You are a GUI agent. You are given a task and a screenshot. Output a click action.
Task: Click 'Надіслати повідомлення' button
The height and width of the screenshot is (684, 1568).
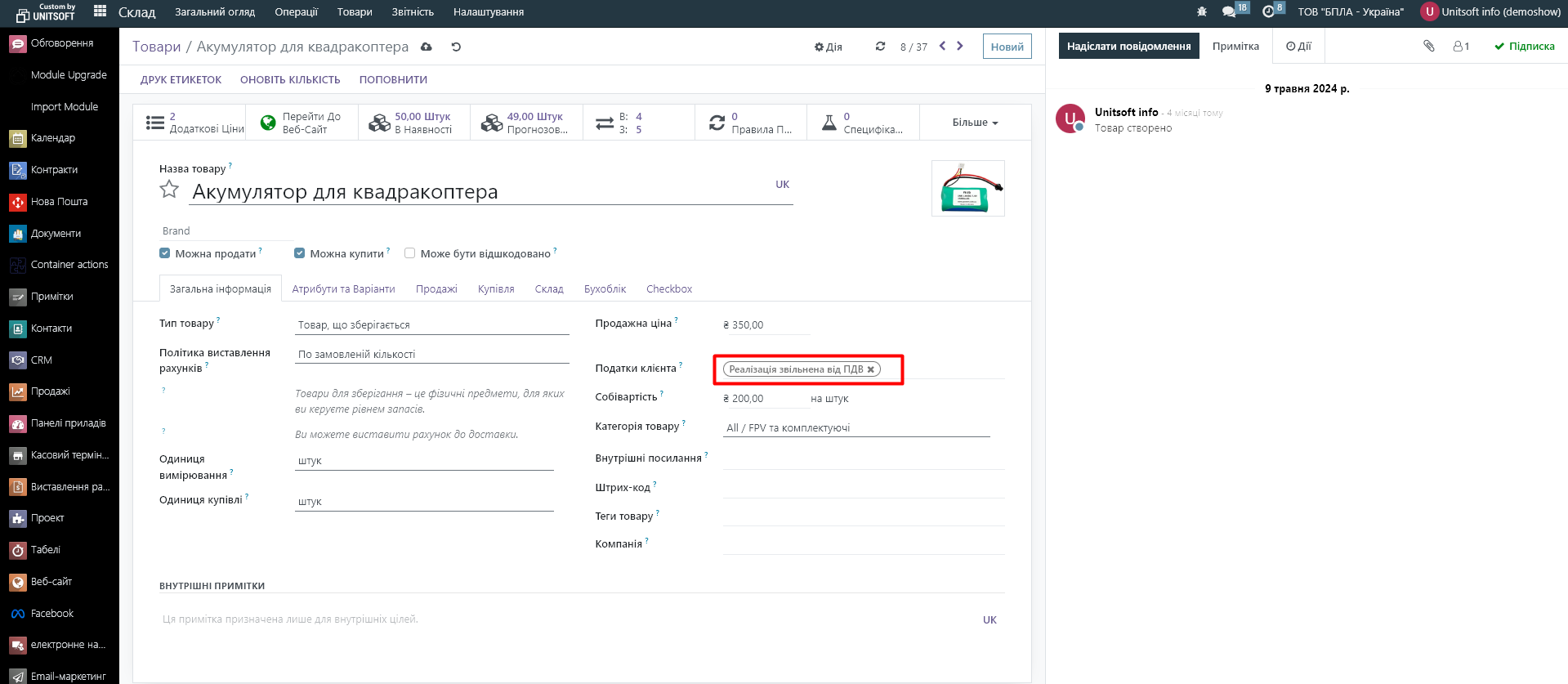click(1128, 47)
